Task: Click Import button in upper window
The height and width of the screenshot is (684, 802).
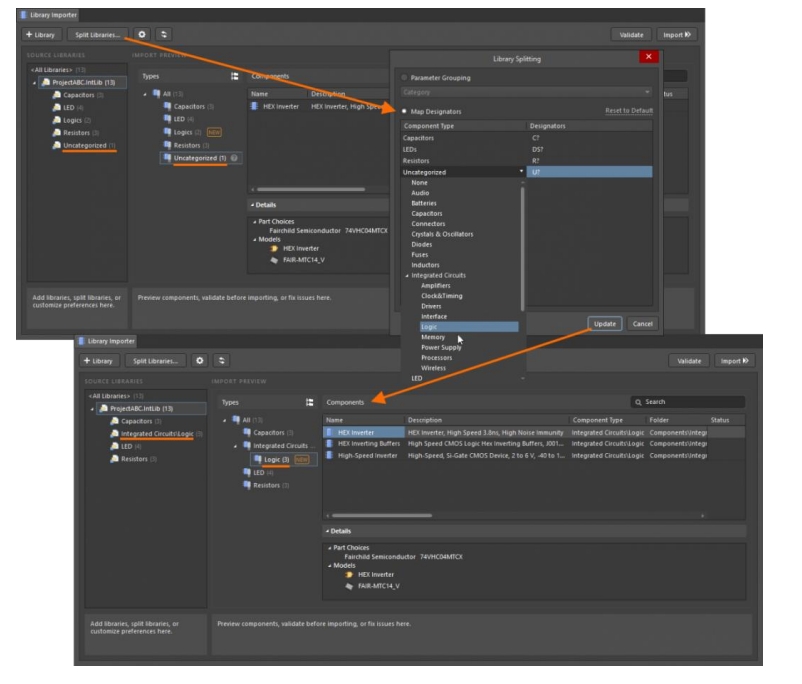Action: [x=677, y=35]
